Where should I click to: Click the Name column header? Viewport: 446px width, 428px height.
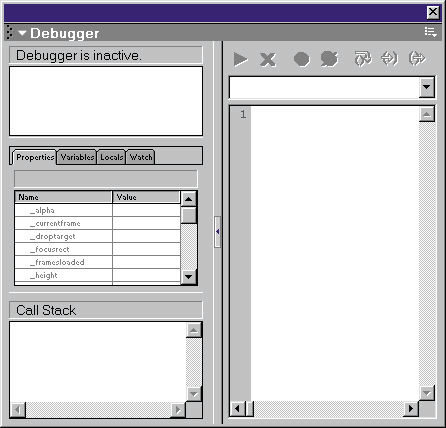click(x=63, y=197)
